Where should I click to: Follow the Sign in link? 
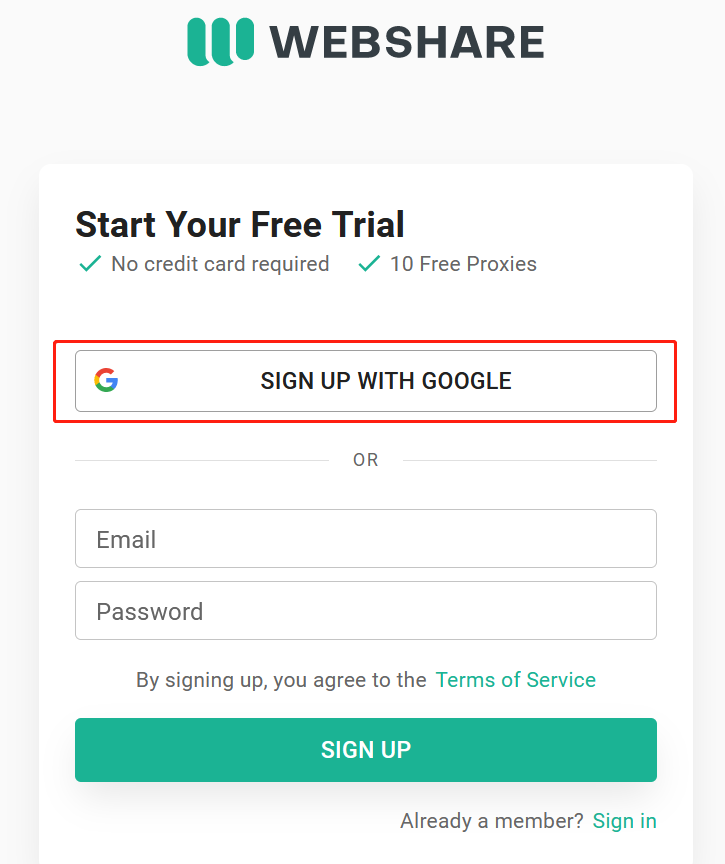[624, 821]
